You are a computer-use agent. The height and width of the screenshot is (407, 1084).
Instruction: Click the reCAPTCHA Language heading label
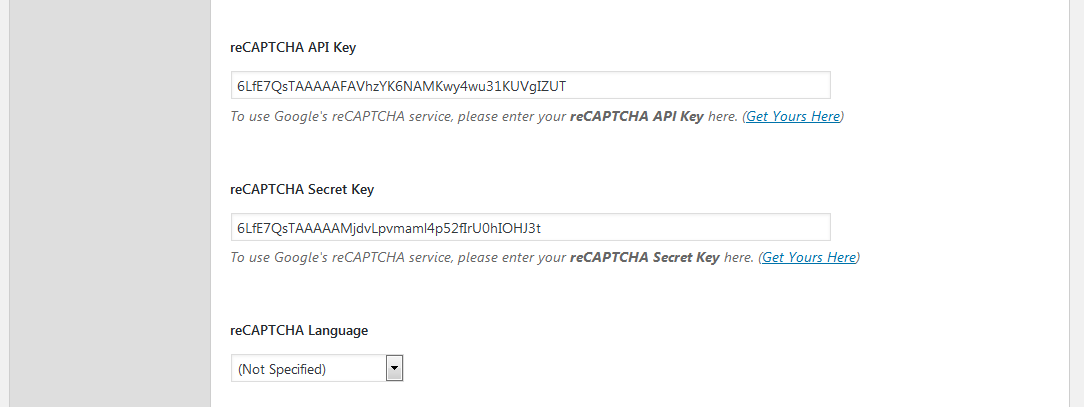point(299,330)
